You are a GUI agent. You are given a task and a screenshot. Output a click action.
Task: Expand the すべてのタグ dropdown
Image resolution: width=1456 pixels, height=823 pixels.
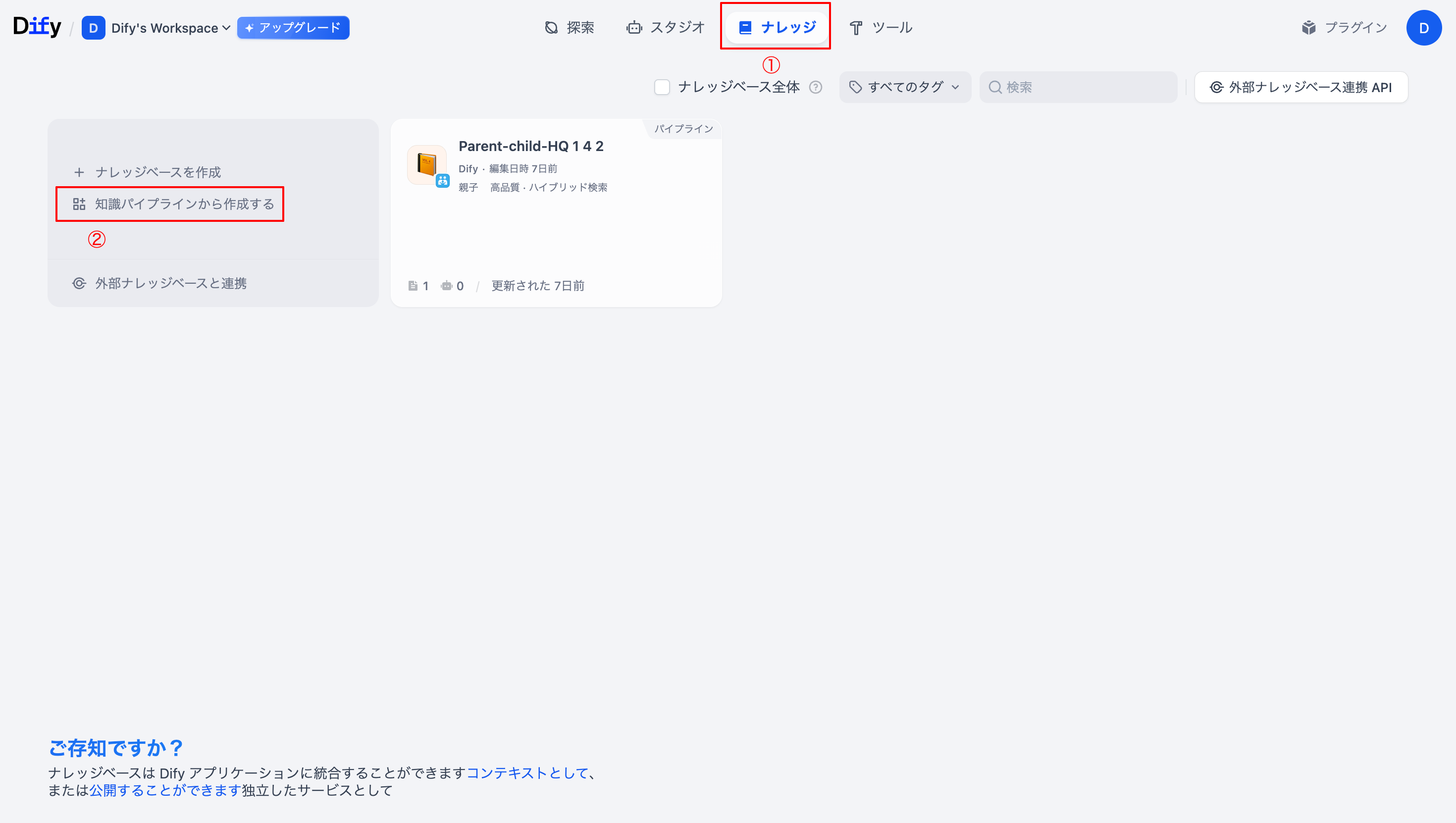(x=903, y=87)
